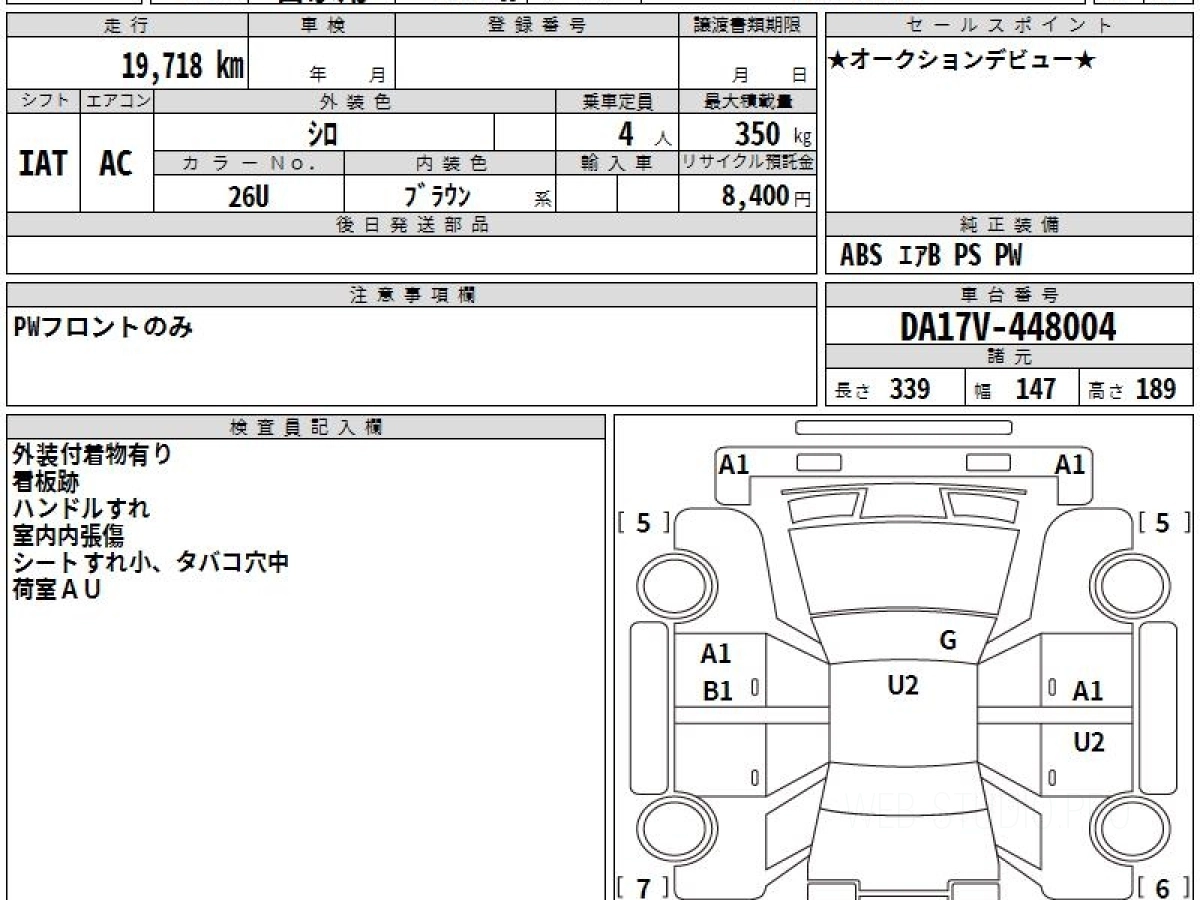This screenshot has height=900, width=1200.
Task: Click the G mark on the windshield
Action: [x=948, y=641]
